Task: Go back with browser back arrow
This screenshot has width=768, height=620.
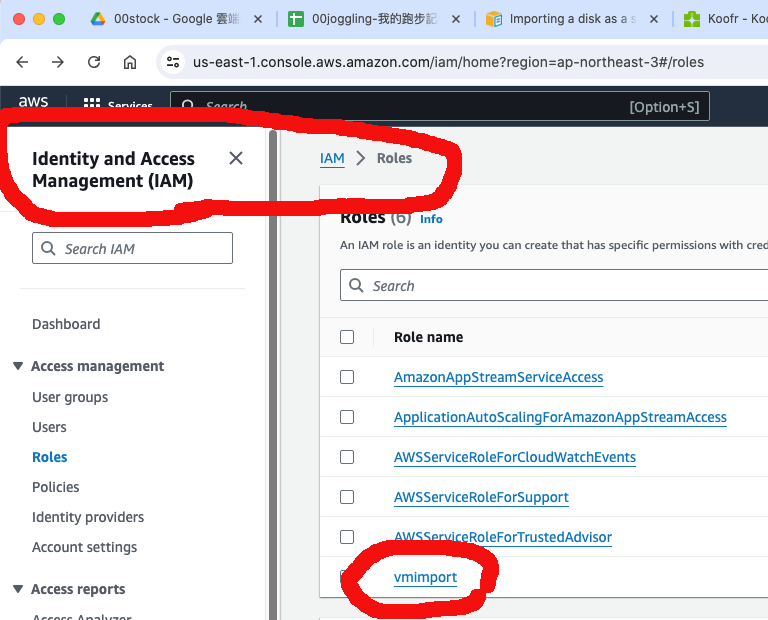Action: pyautogui.click(x=22, y=62)
